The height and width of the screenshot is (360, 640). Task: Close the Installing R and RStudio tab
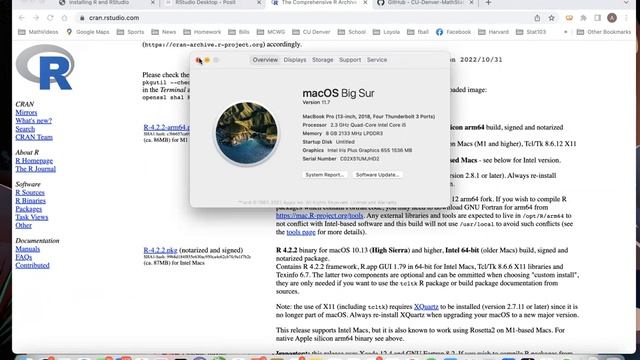pos(153,3)
